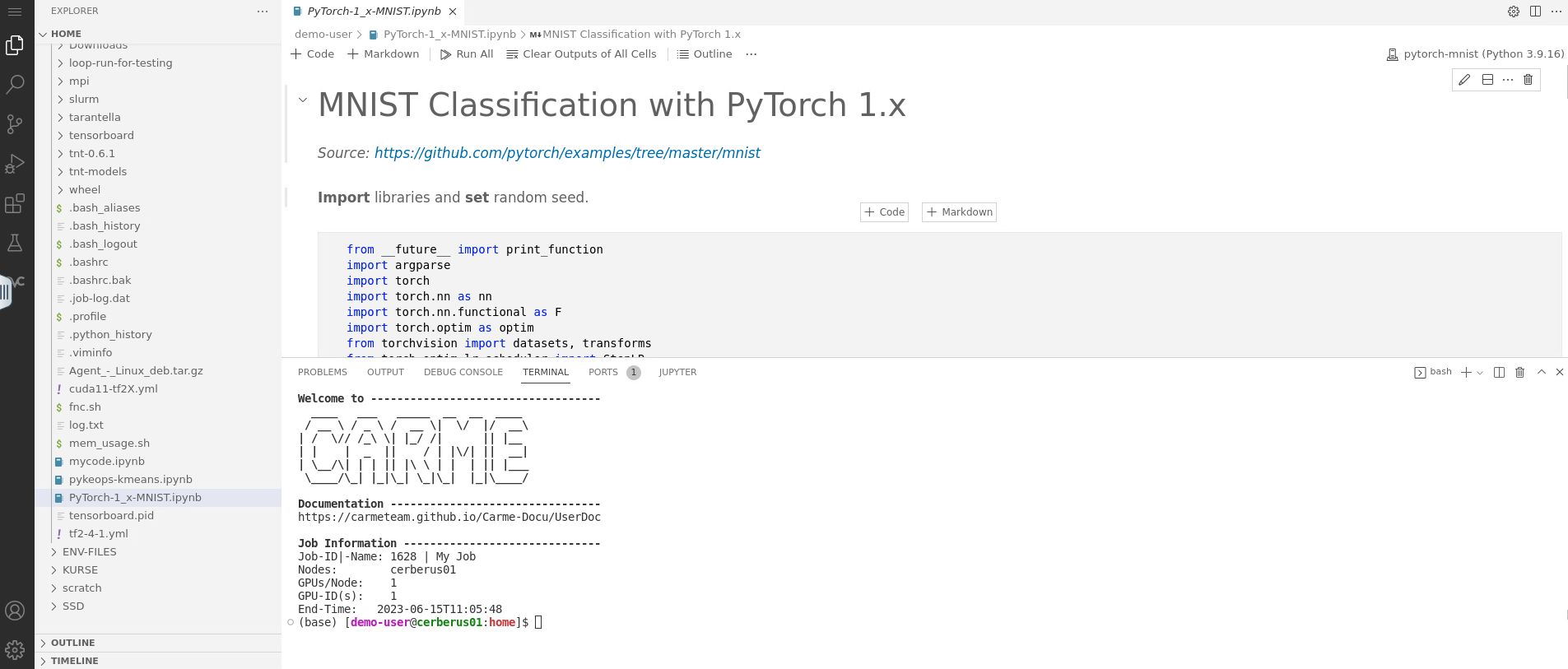The width and height of the screenshot is (1568, 669).
Task: Switch to the PORTS tab
Action: pos(614,372)
